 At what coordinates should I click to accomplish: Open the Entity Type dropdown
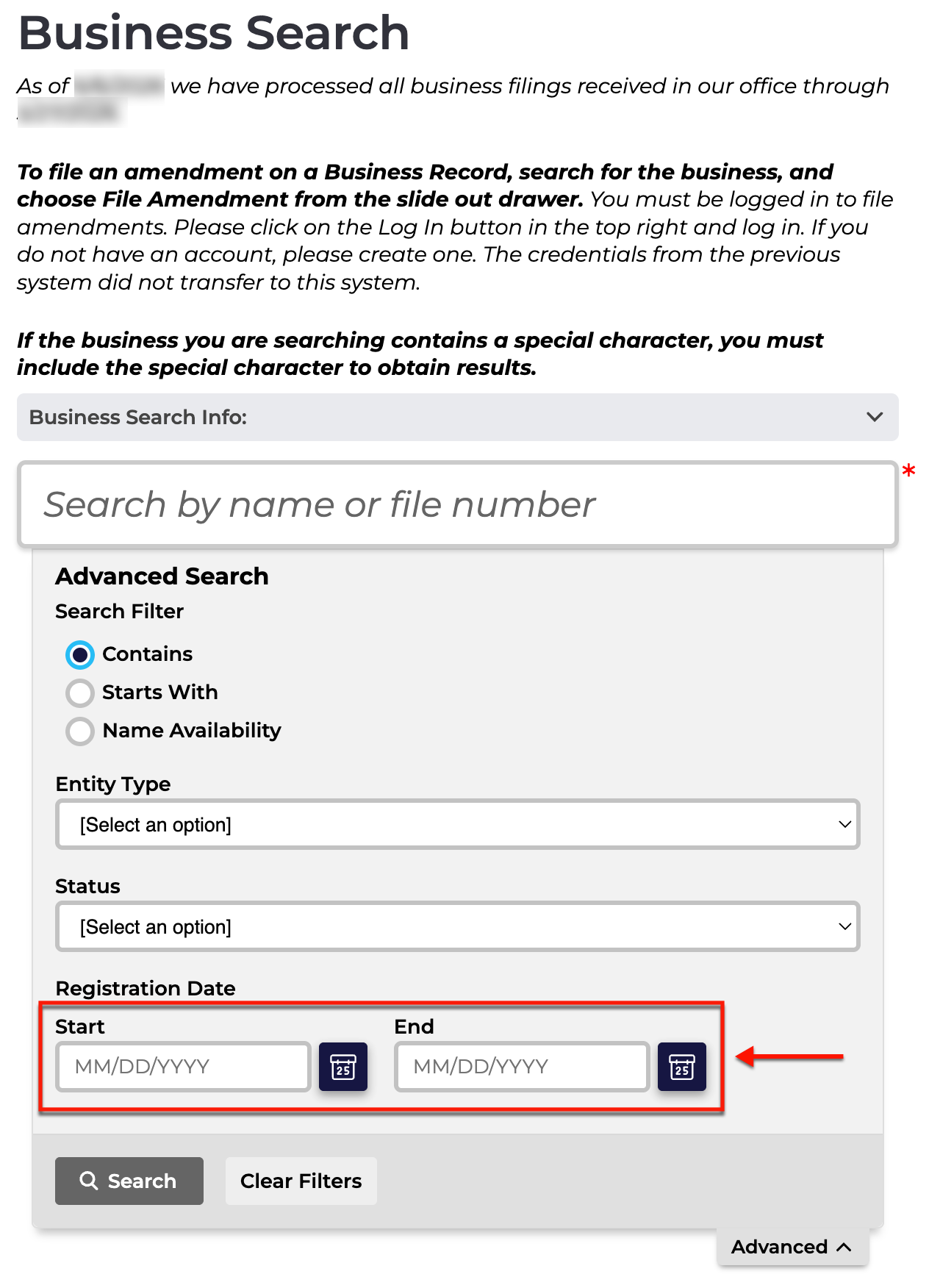(458, 824)
